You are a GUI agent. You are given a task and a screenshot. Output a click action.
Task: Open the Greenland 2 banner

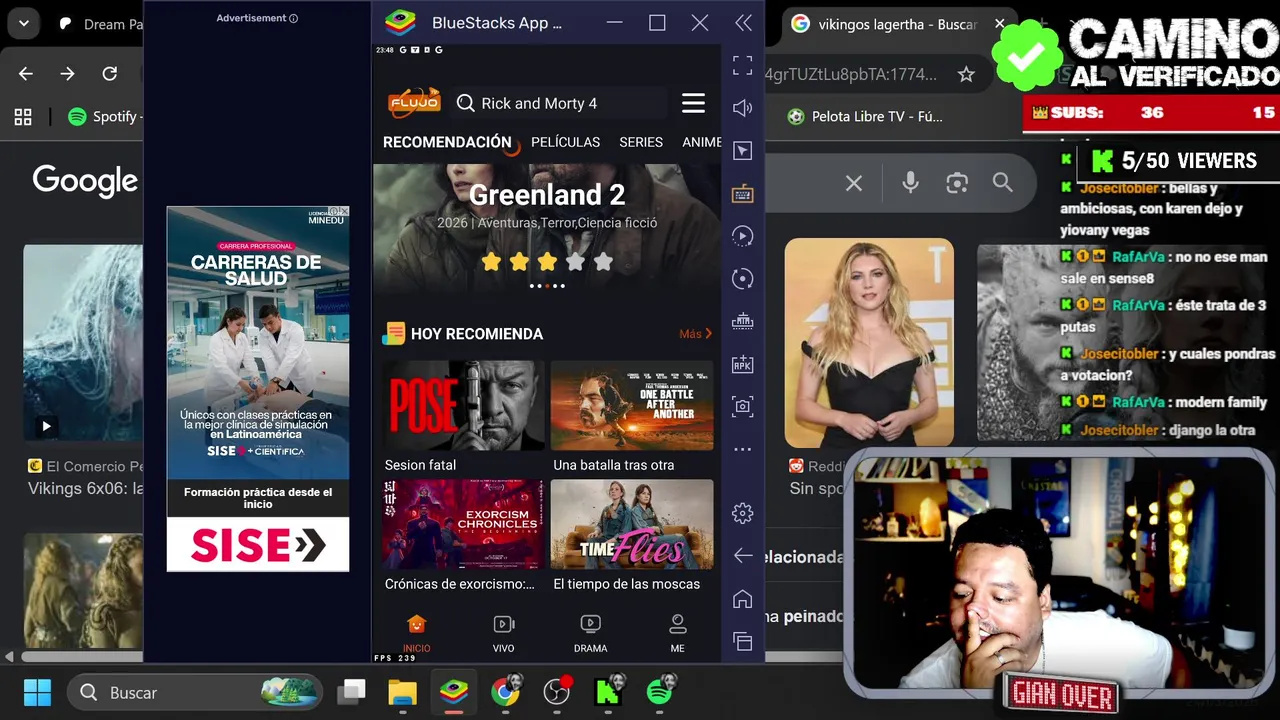pos(547,230)
